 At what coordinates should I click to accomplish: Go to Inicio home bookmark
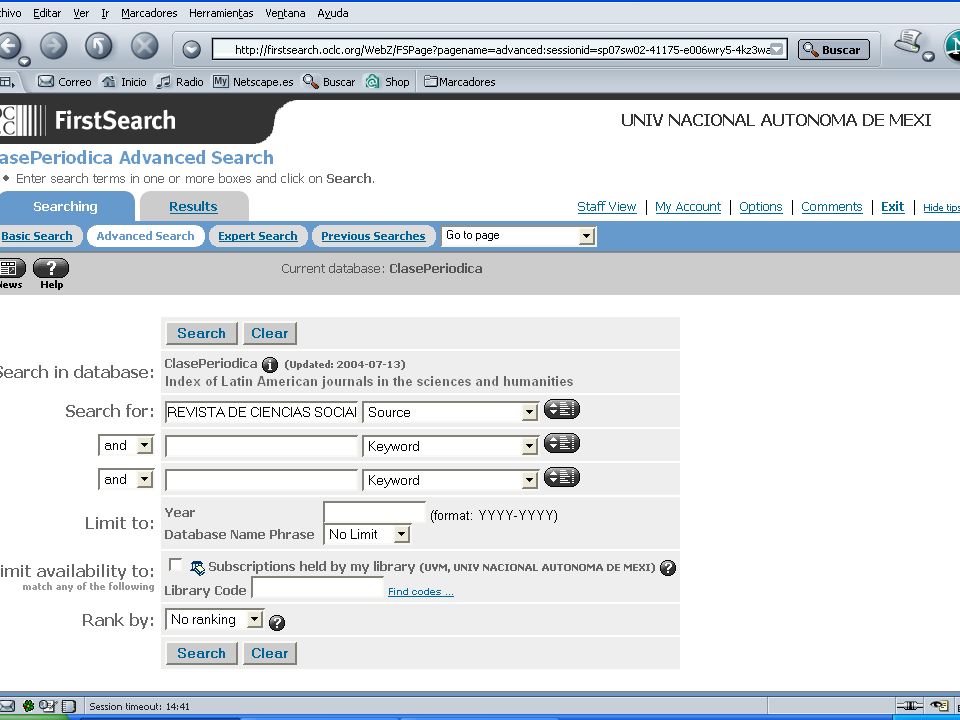(124, 81)
